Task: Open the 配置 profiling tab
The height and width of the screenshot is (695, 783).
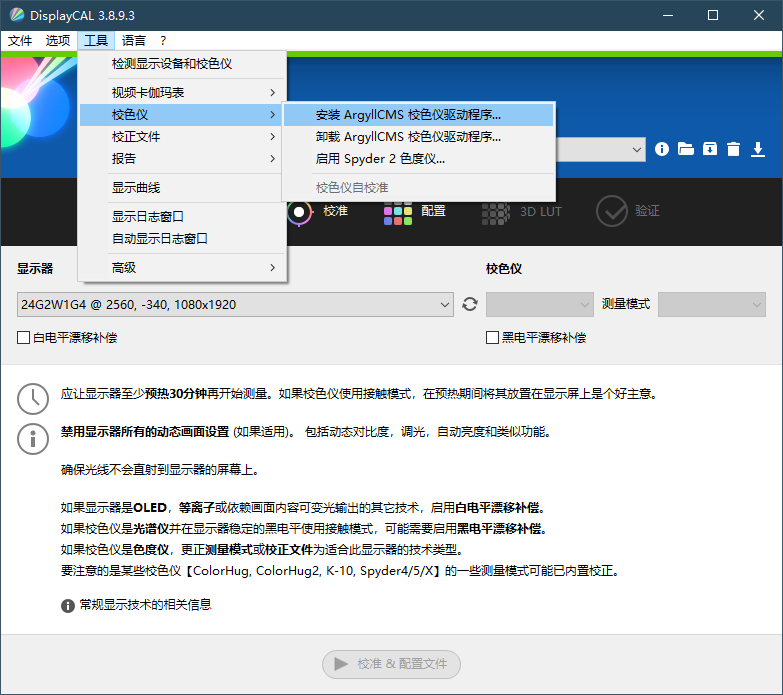Action: [414, 212]
